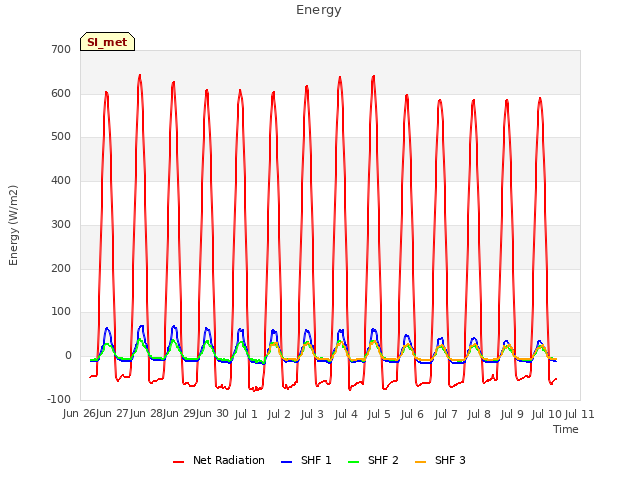Click the y-axis tick value 500

(61, 137)
